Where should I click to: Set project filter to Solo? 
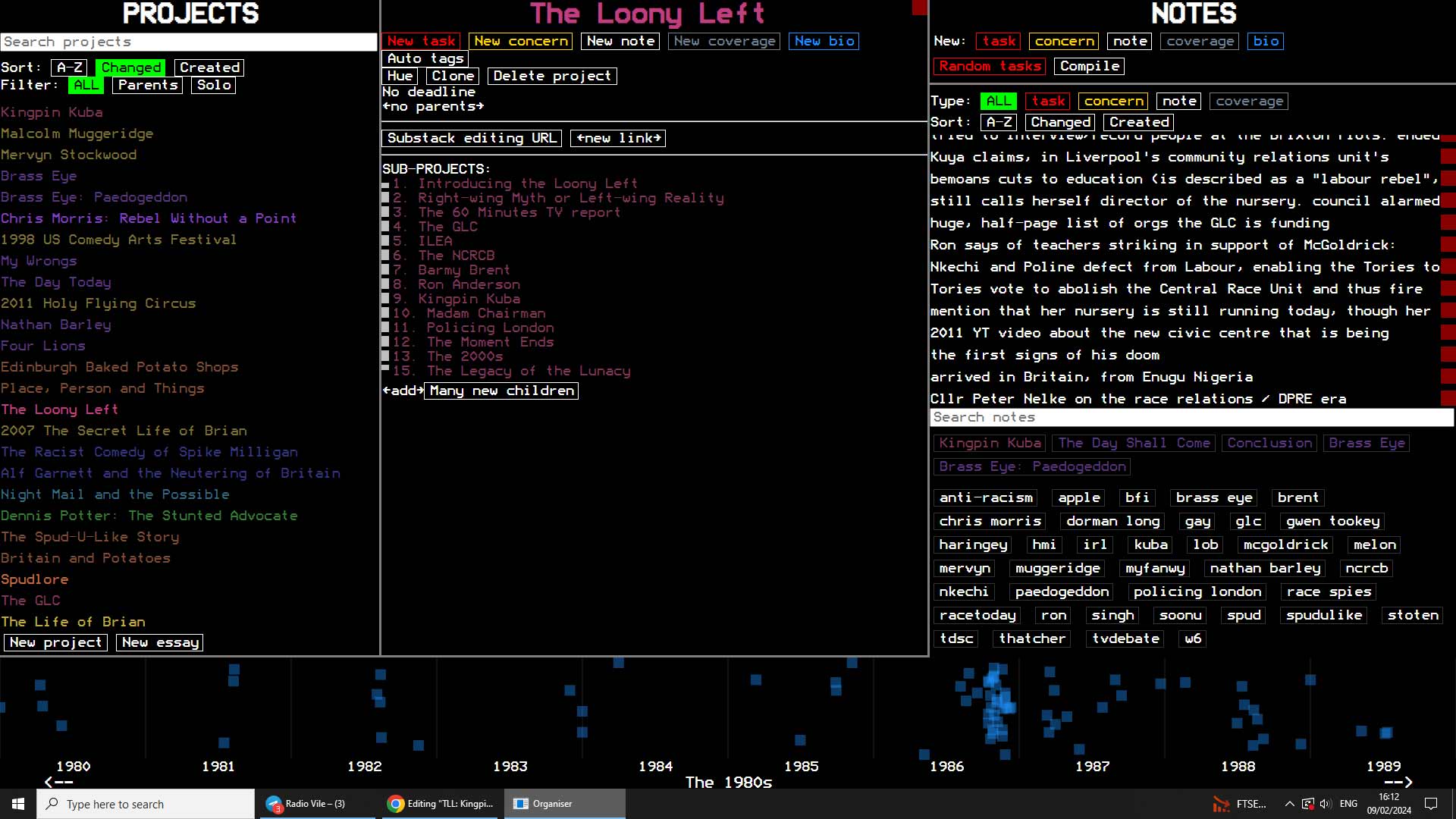(x=214, y=85)
